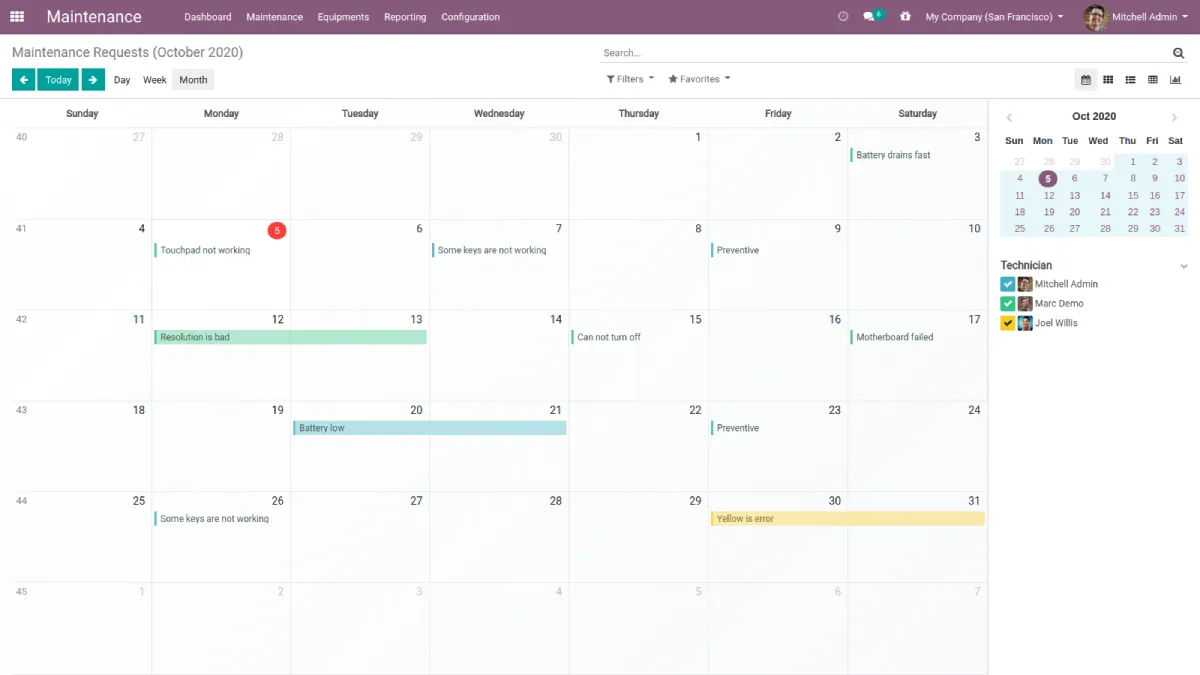Select highlighted day 5 in mini calendar
This screenshot has height=675, width=1200.
1047,179
